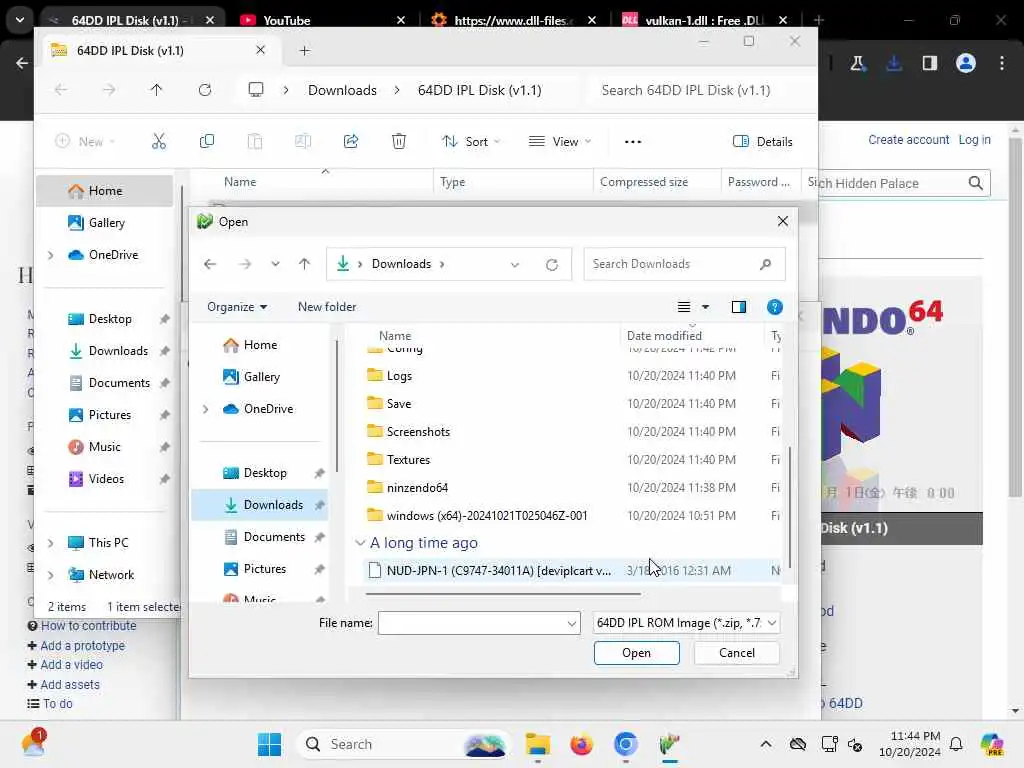Image resolution: width=1024 pixels, height=768 pixels.
Task: Expand This PC in File Explorer sidebar
Action: pos(50,543)
